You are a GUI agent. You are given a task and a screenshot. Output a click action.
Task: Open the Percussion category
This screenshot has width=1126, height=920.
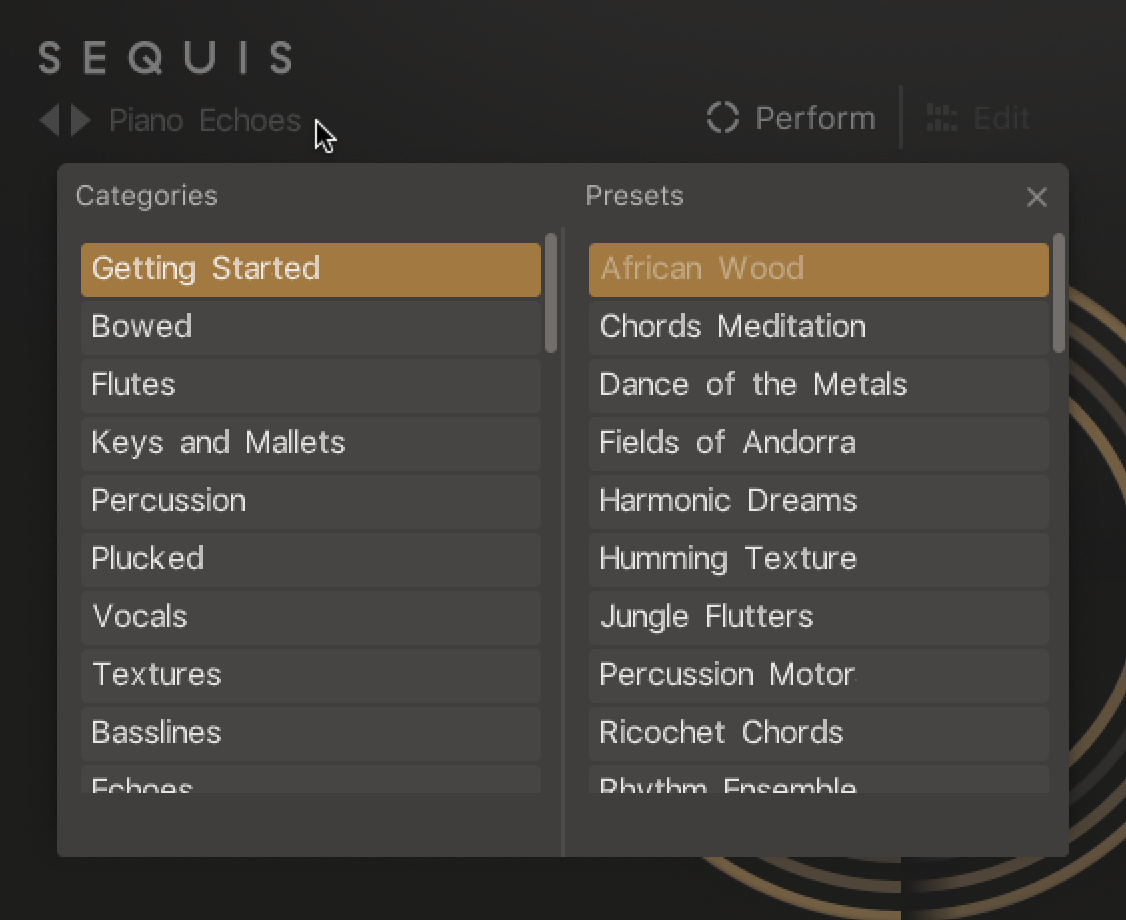(310, 501)
